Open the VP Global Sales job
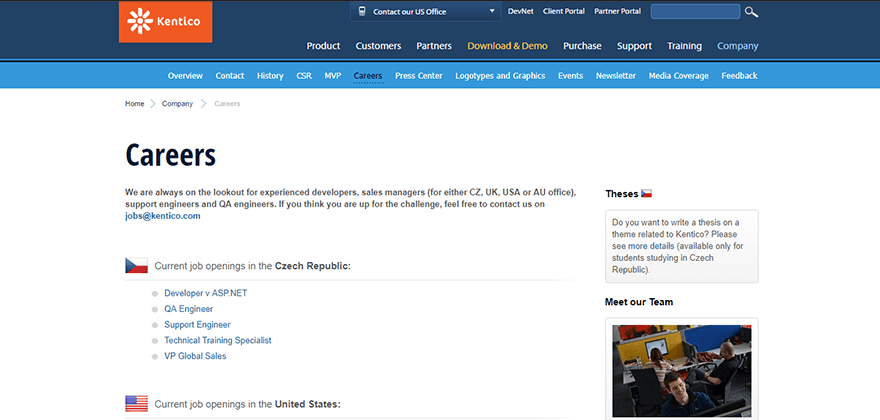This screenshot has width=880, height=420. click(x=195, y=356)
